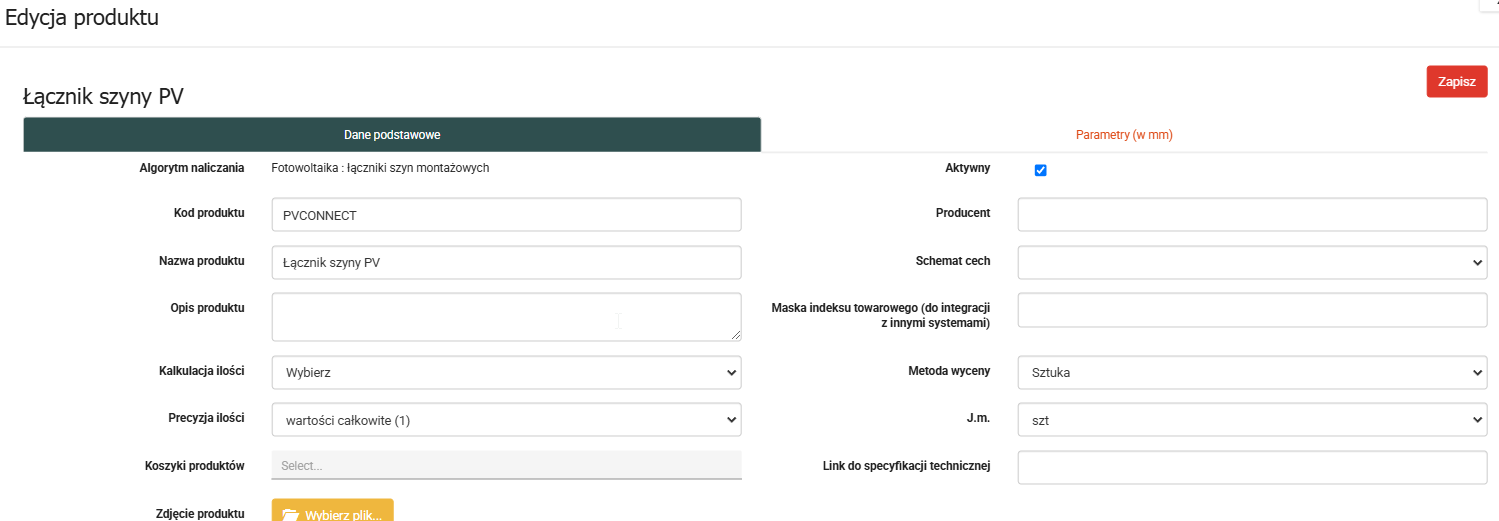Open the Koszyki produktów selector
The image size is (1499, 521).
click(x=506, y=465)
